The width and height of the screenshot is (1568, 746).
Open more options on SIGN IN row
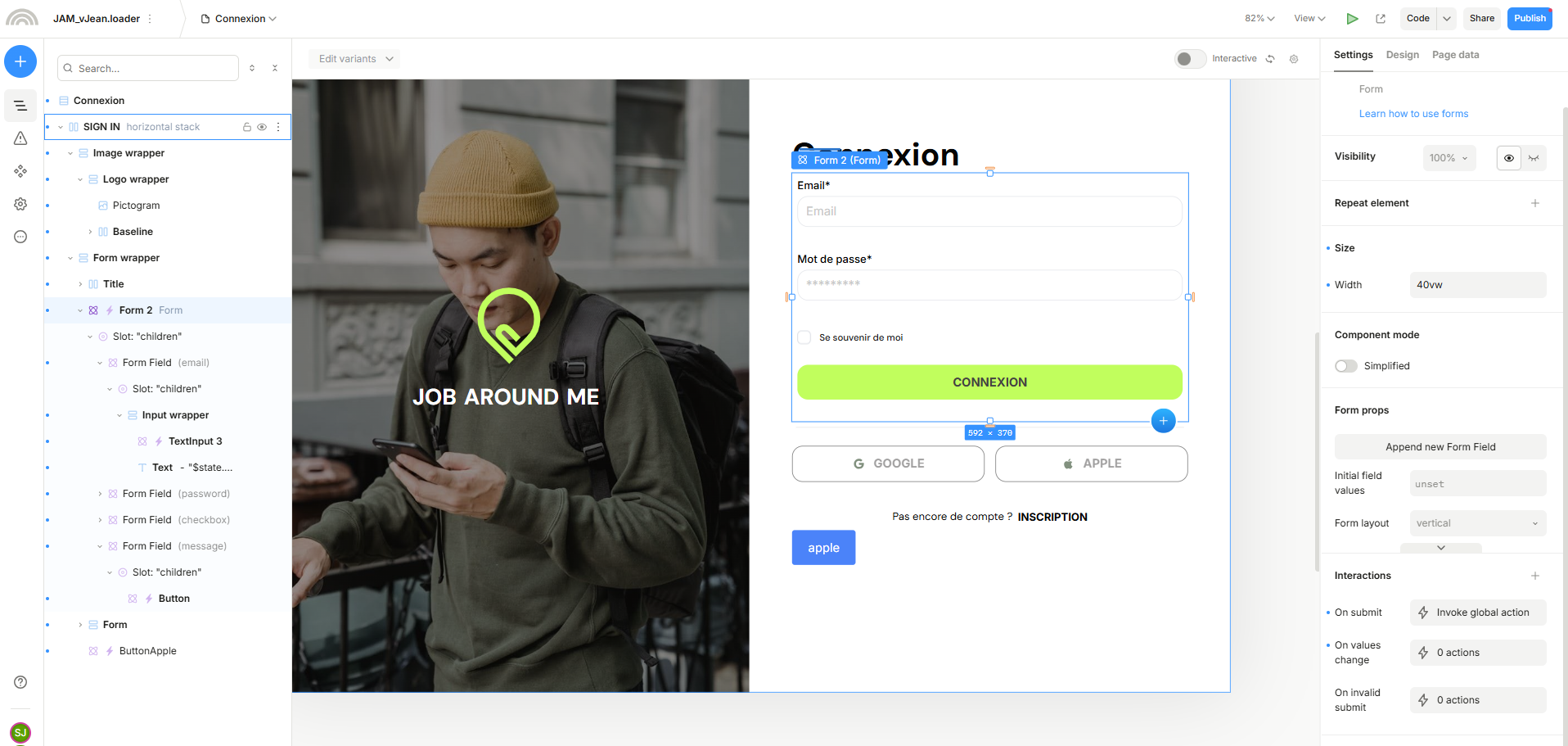[278, 127]
